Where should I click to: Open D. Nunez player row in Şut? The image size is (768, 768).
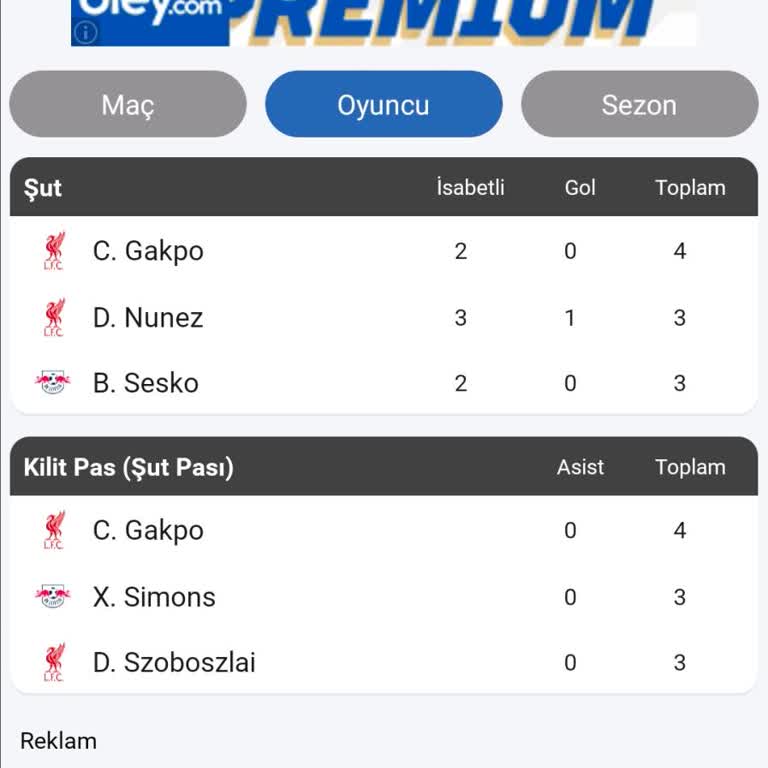coord(148,318)
